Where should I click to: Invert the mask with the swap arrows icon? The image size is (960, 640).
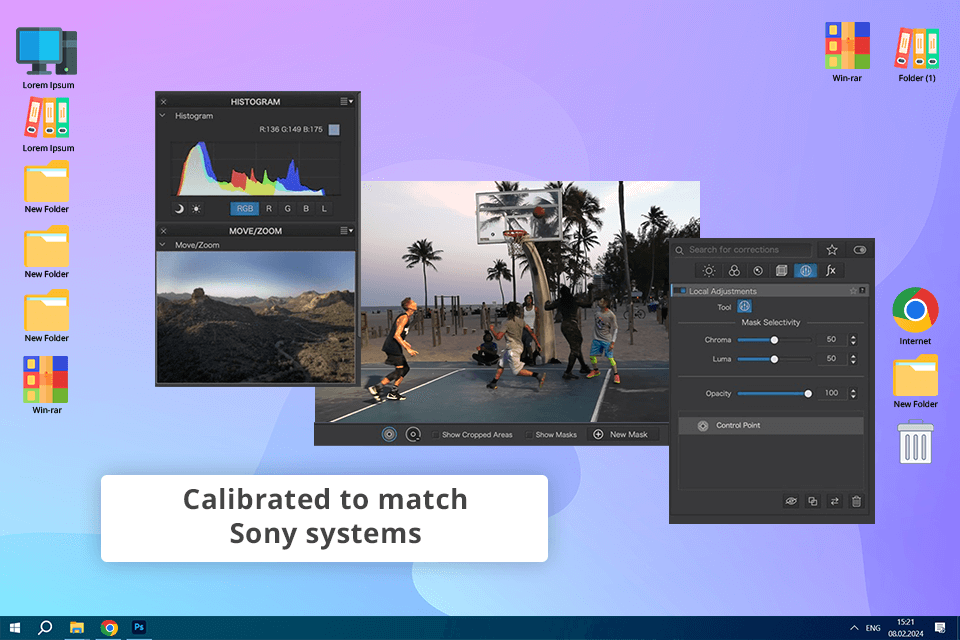click(834, 502)
